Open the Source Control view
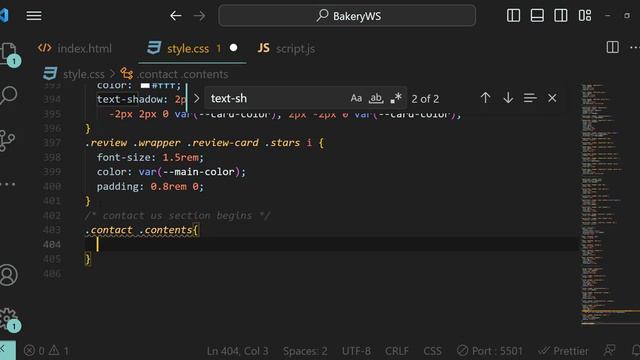Screen dimensions: 640x360 [7, 141]
